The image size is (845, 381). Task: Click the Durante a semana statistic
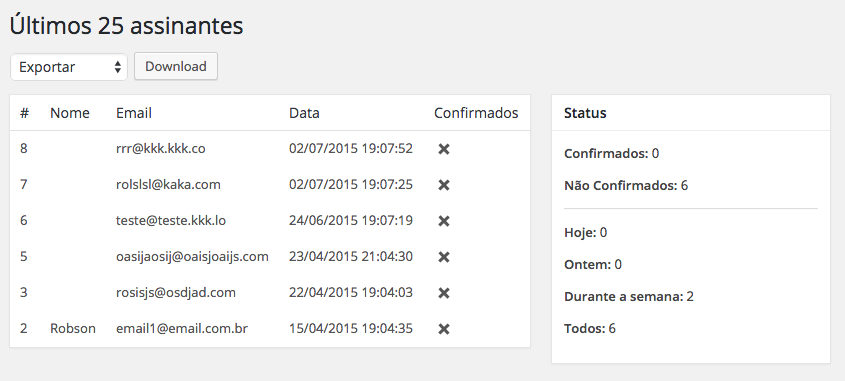tap(628, 296)
